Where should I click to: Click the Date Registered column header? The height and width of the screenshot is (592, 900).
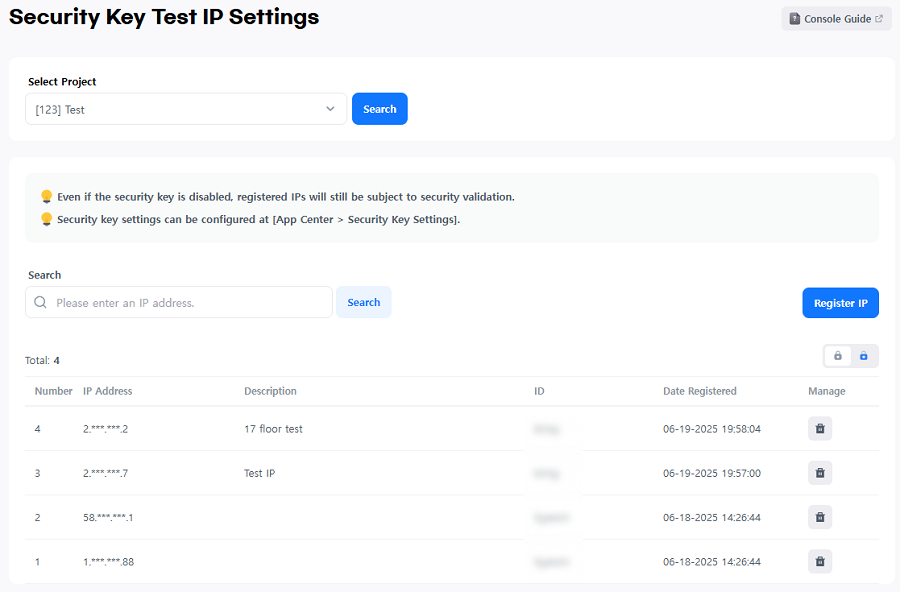click(x=699, y=391)
